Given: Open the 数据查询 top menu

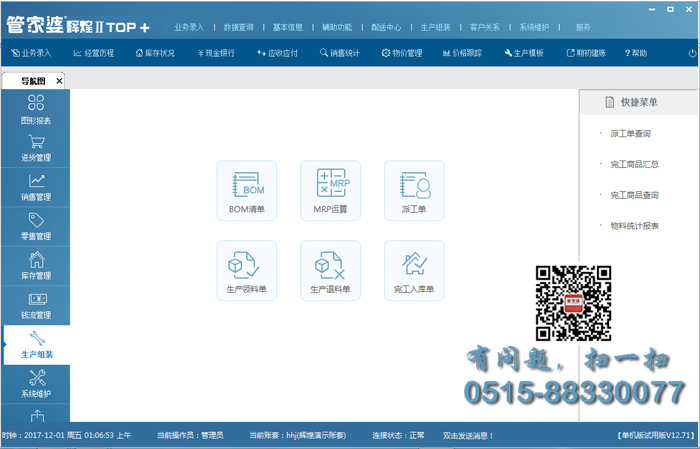Looking at the screenshot, I should pos(238,27).
